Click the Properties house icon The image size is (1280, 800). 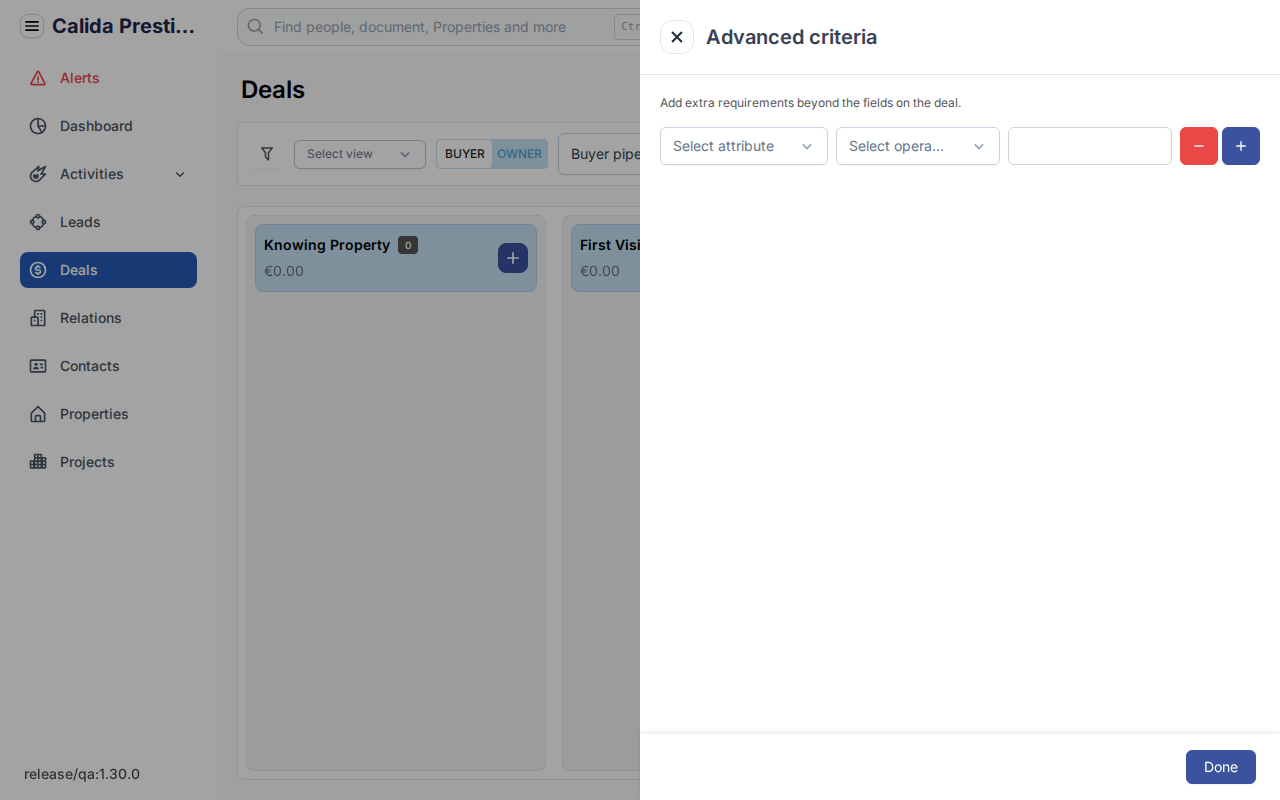click(38, 414)
